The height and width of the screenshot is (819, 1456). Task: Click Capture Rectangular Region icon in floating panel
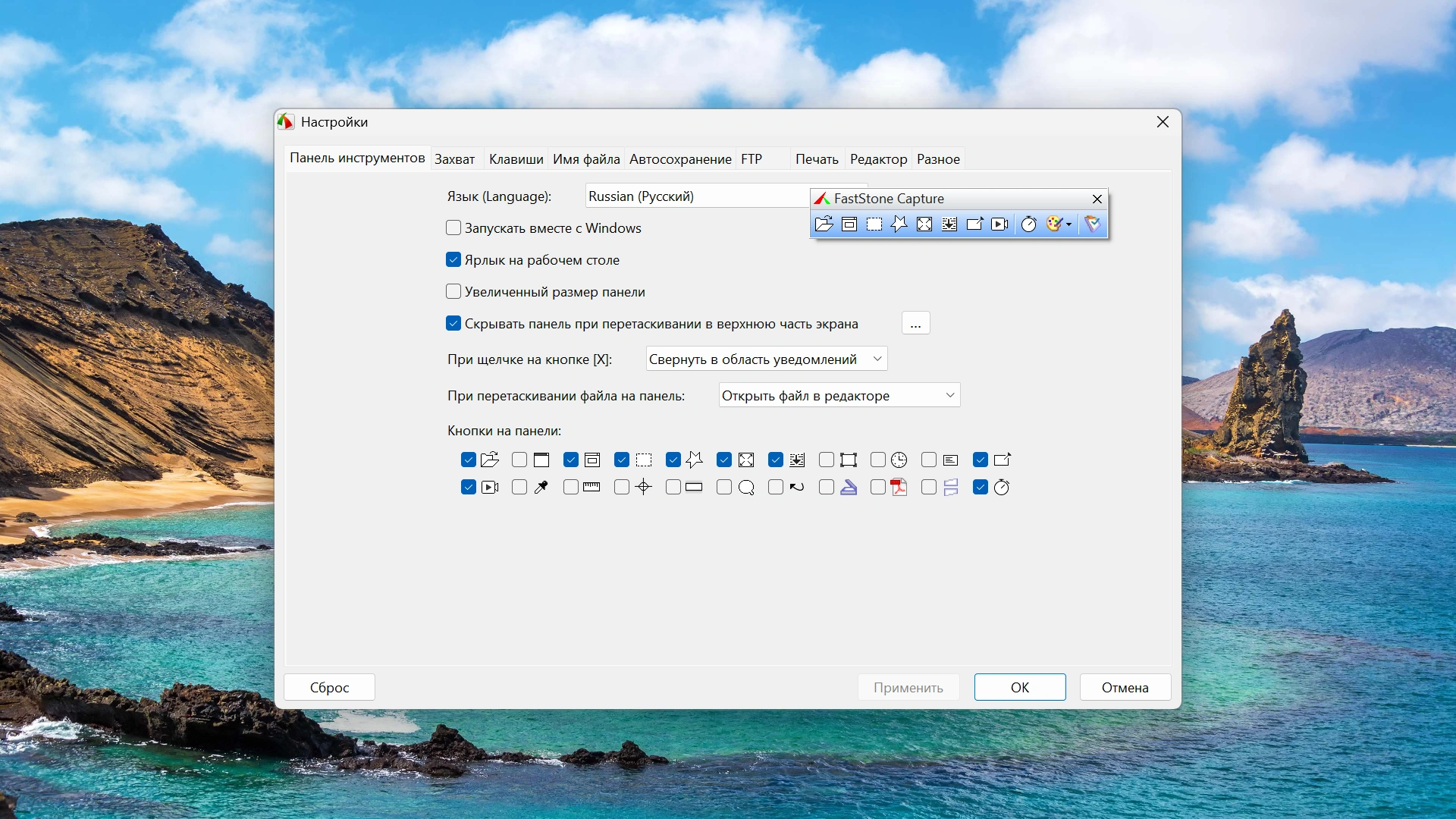(874, 224)
